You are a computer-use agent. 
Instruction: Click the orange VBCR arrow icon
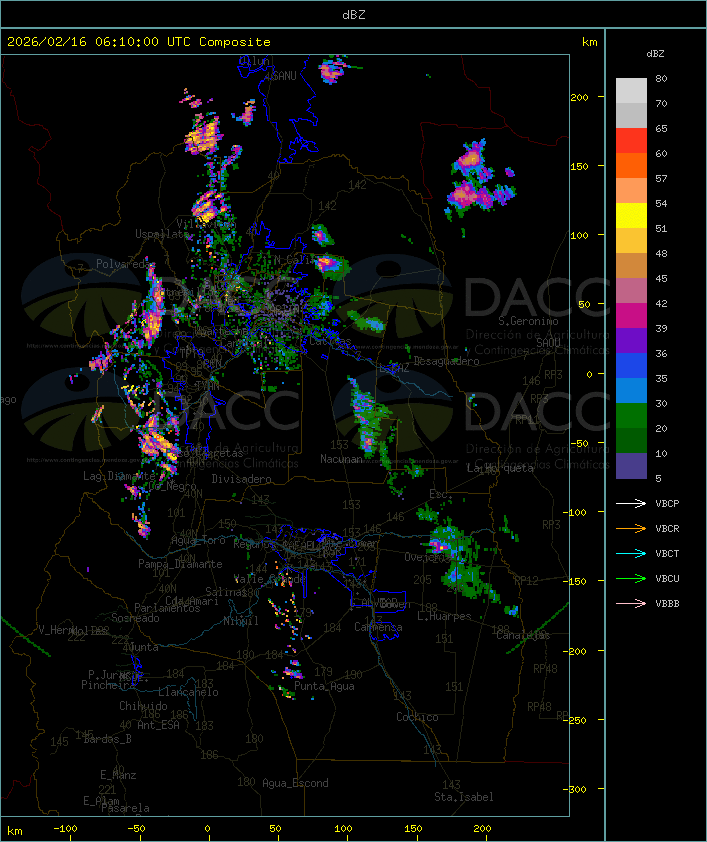[631, 528]
